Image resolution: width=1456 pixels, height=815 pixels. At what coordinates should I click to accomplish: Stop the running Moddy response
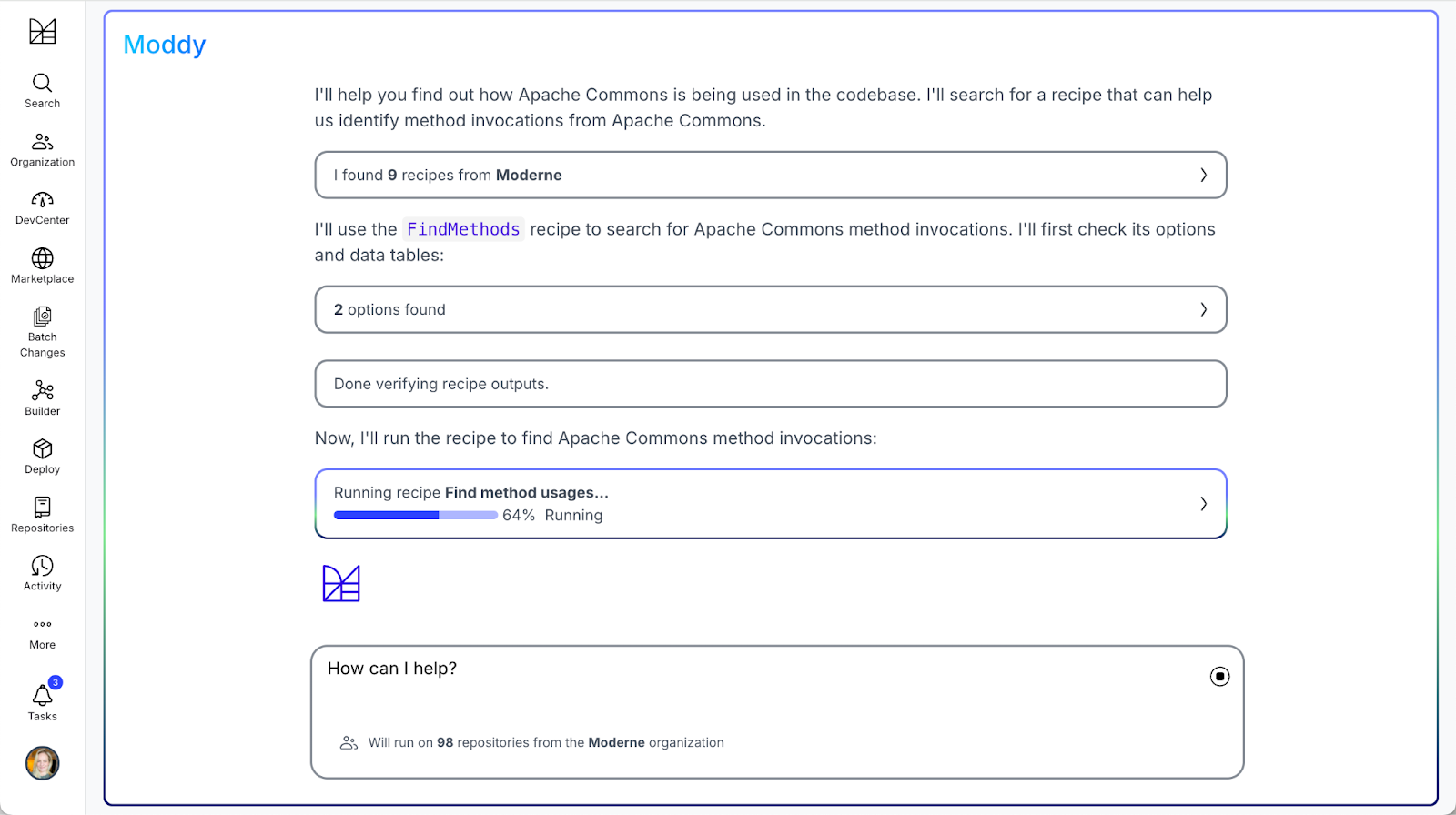coord(1219,676)
